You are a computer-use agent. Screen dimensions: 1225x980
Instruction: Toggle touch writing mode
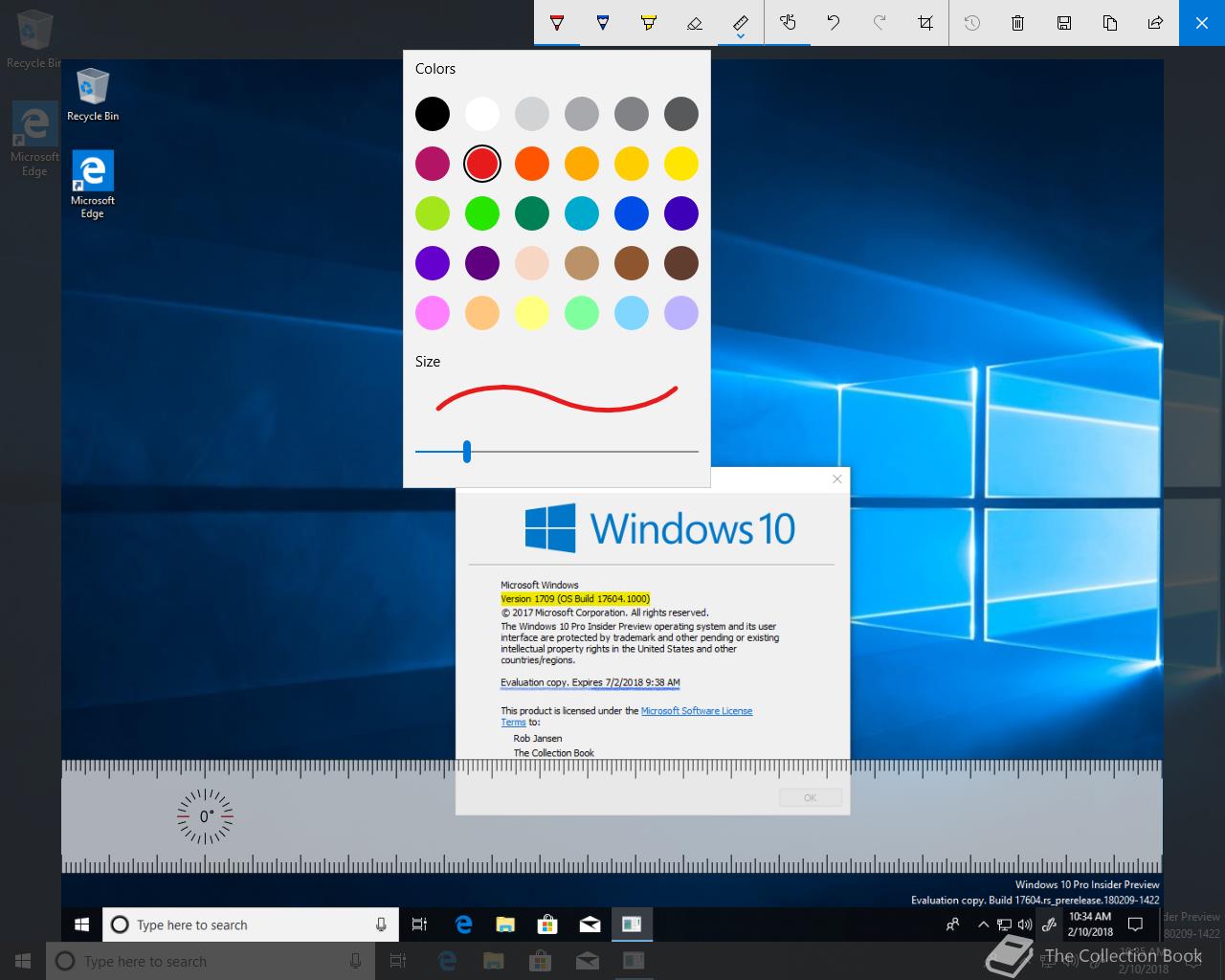(x=788, y=22)
